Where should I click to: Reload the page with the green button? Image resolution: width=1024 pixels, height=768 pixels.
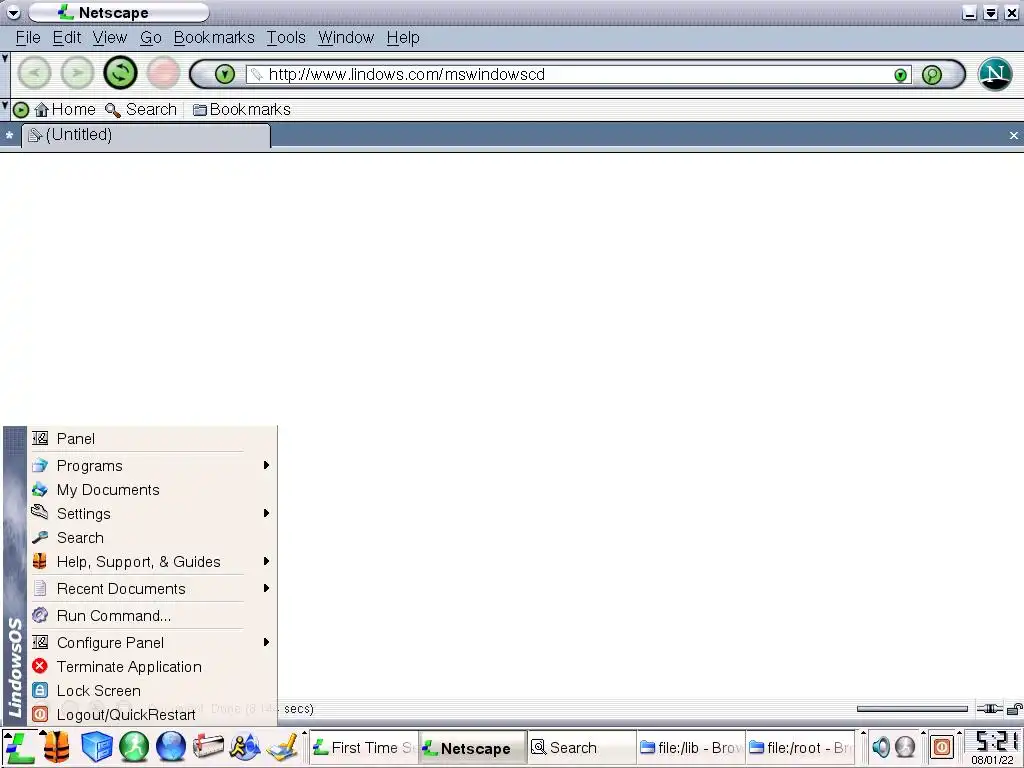tap(120, 73)
